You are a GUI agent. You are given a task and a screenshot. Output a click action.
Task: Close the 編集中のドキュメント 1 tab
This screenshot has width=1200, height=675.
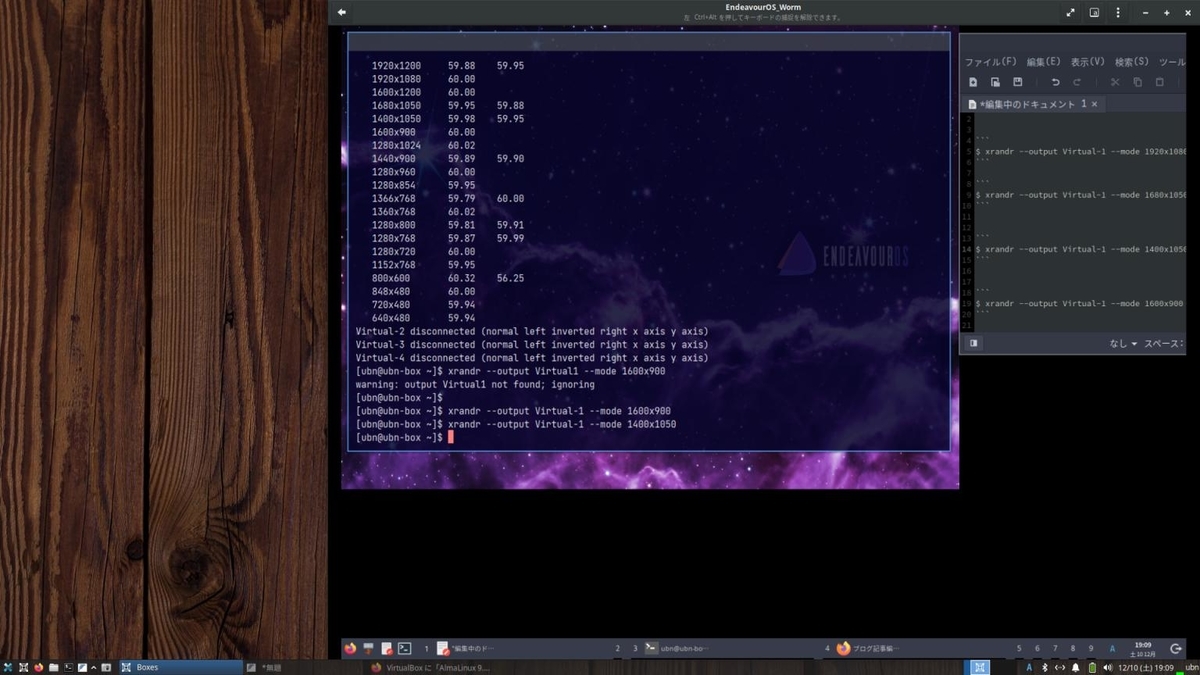[x=1094, y=104]
